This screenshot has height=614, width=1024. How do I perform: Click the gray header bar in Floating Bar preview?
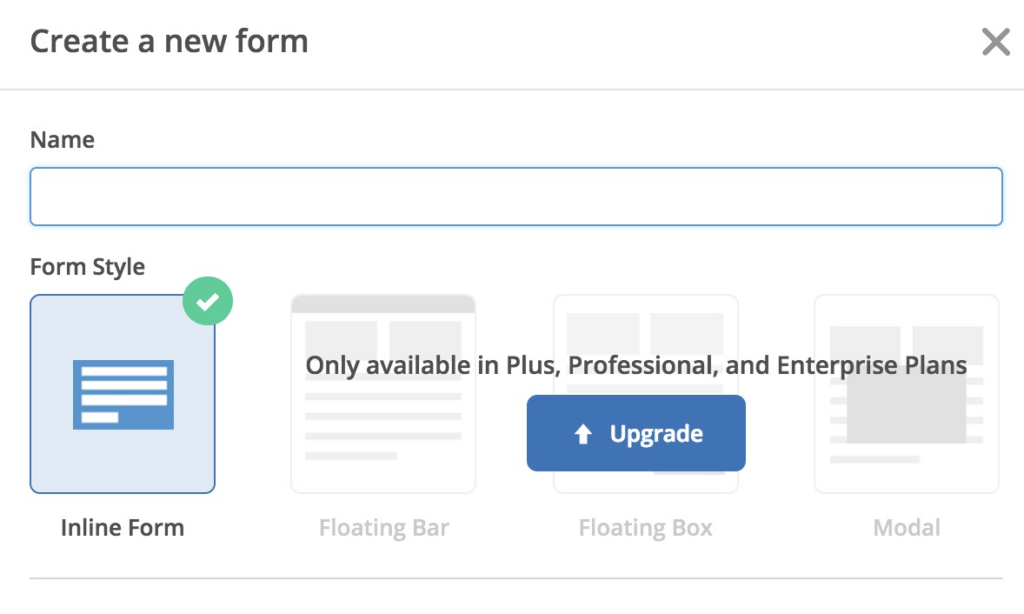[383, 304]
